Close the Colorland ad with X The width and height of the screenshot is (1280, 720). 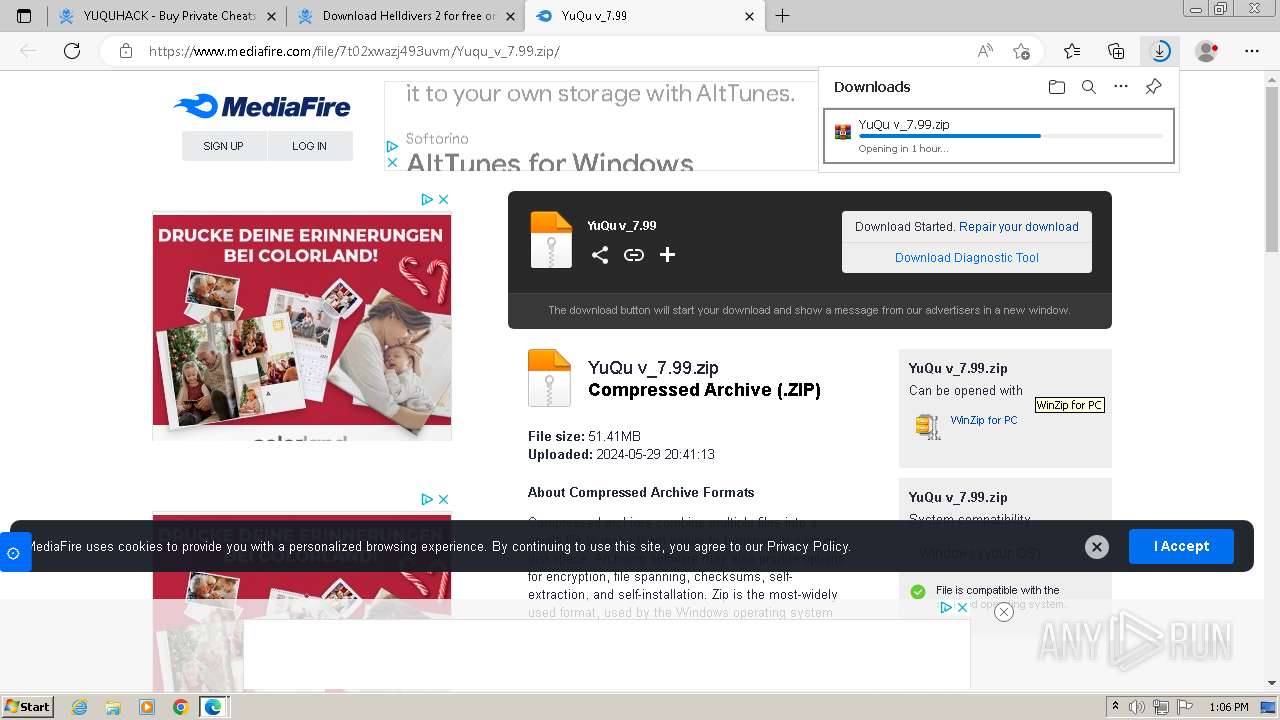point(444,200)
